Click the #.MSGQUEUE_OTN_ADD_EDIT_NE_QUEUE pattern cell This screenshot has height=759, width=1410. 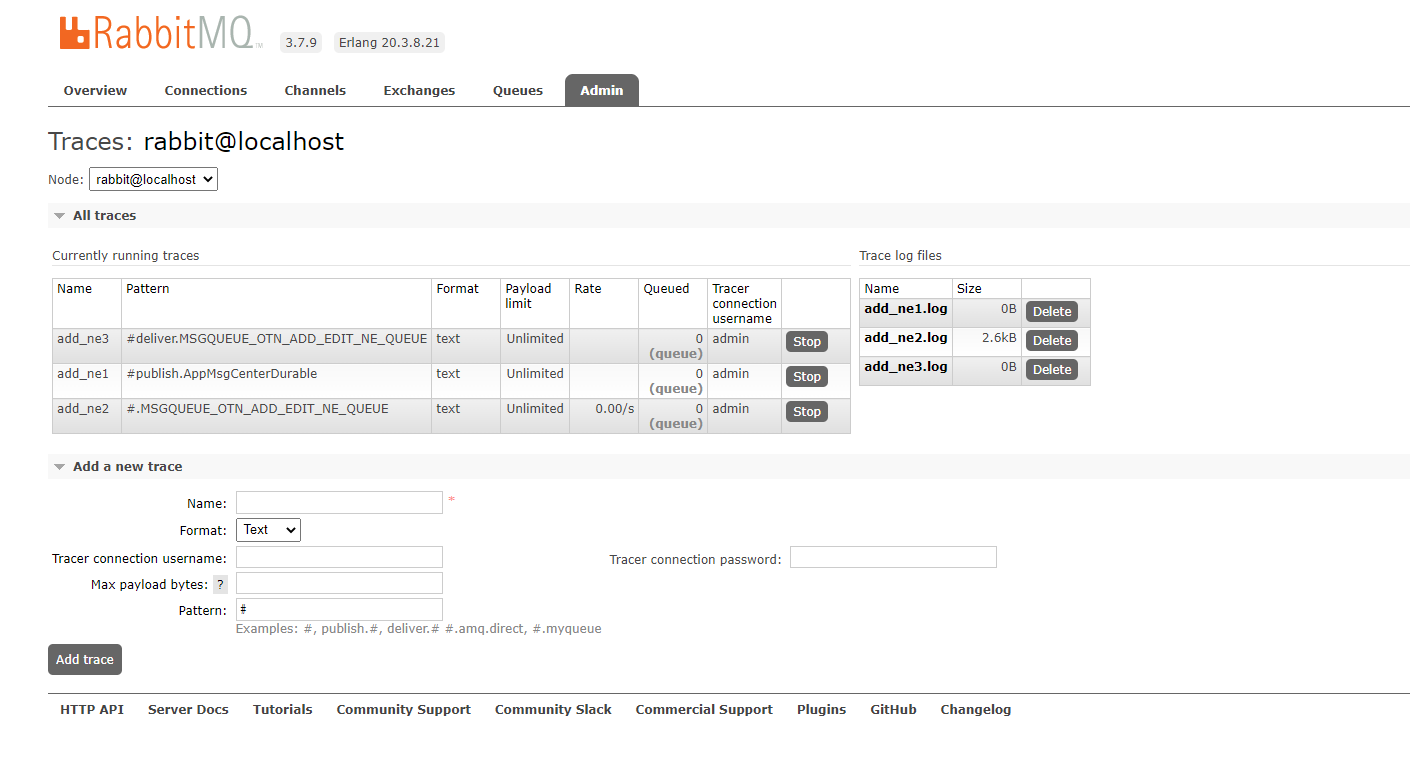click(277, 416)
